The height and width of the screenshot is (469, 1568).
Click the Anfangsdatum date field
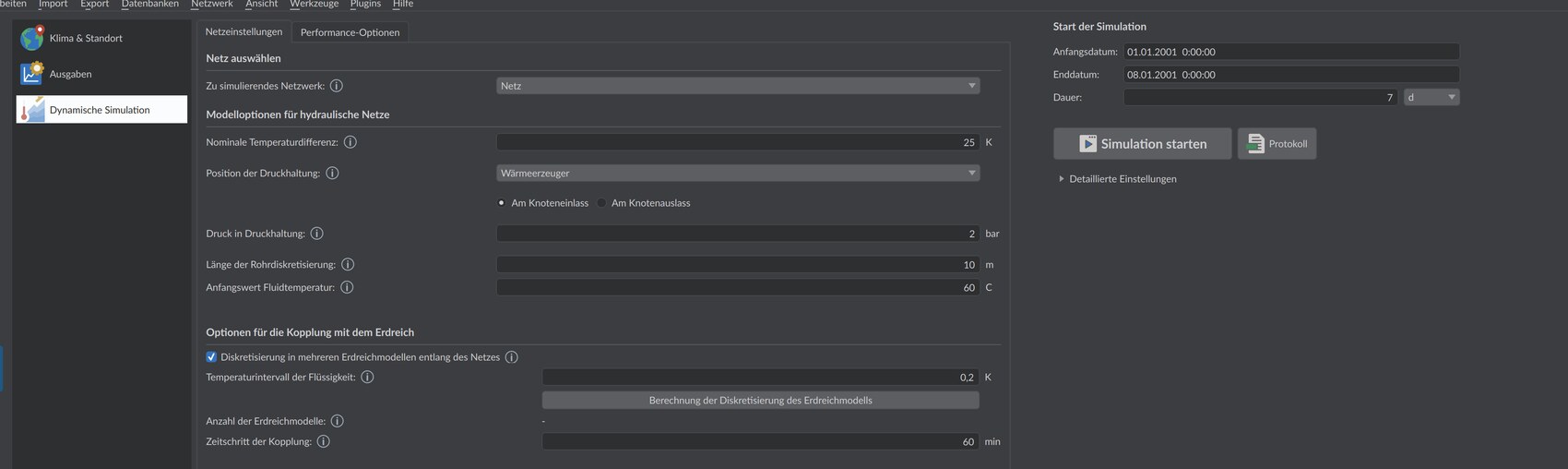pos(1291,52)
